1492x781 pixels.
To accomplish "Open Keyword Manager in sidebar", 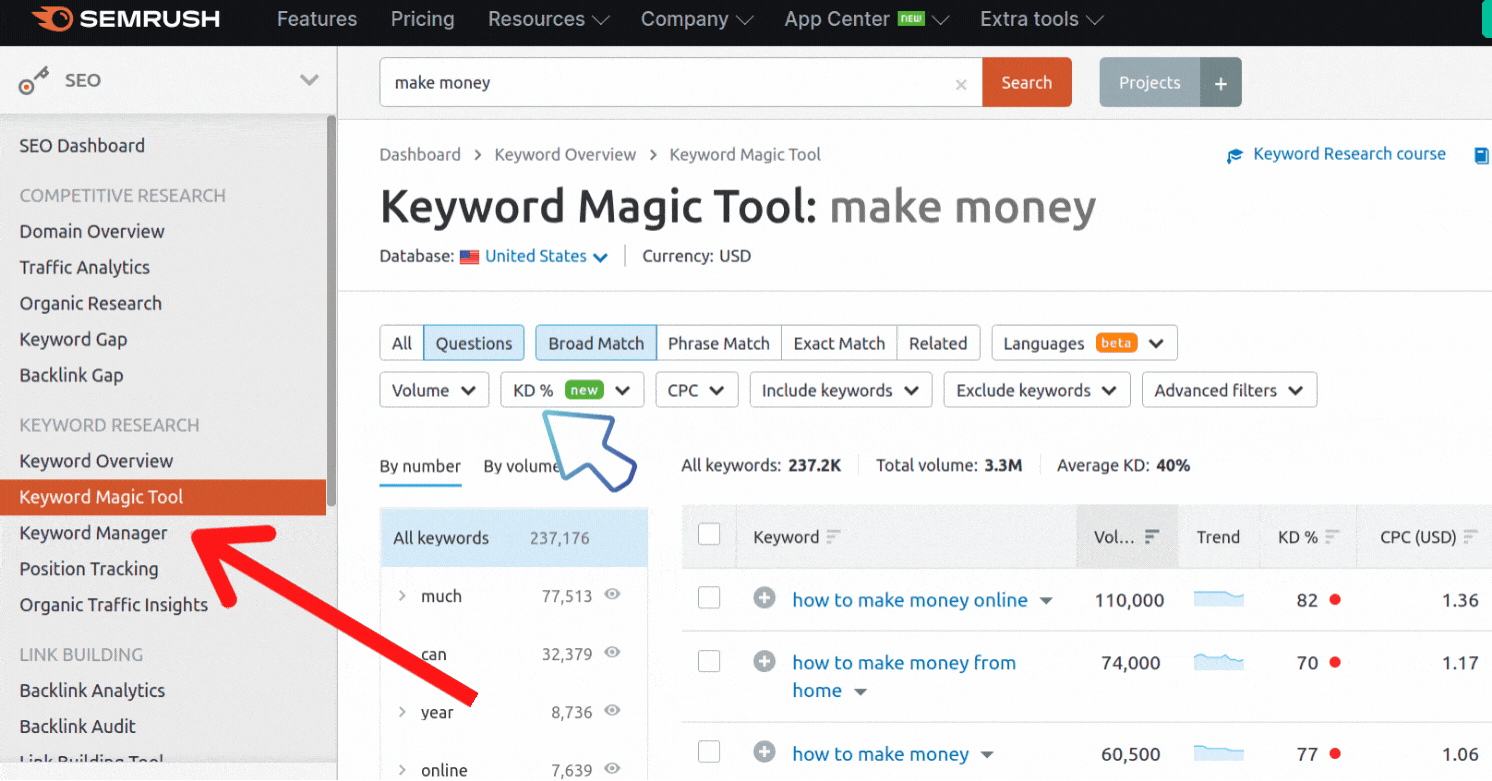I will tap(94, 533).
